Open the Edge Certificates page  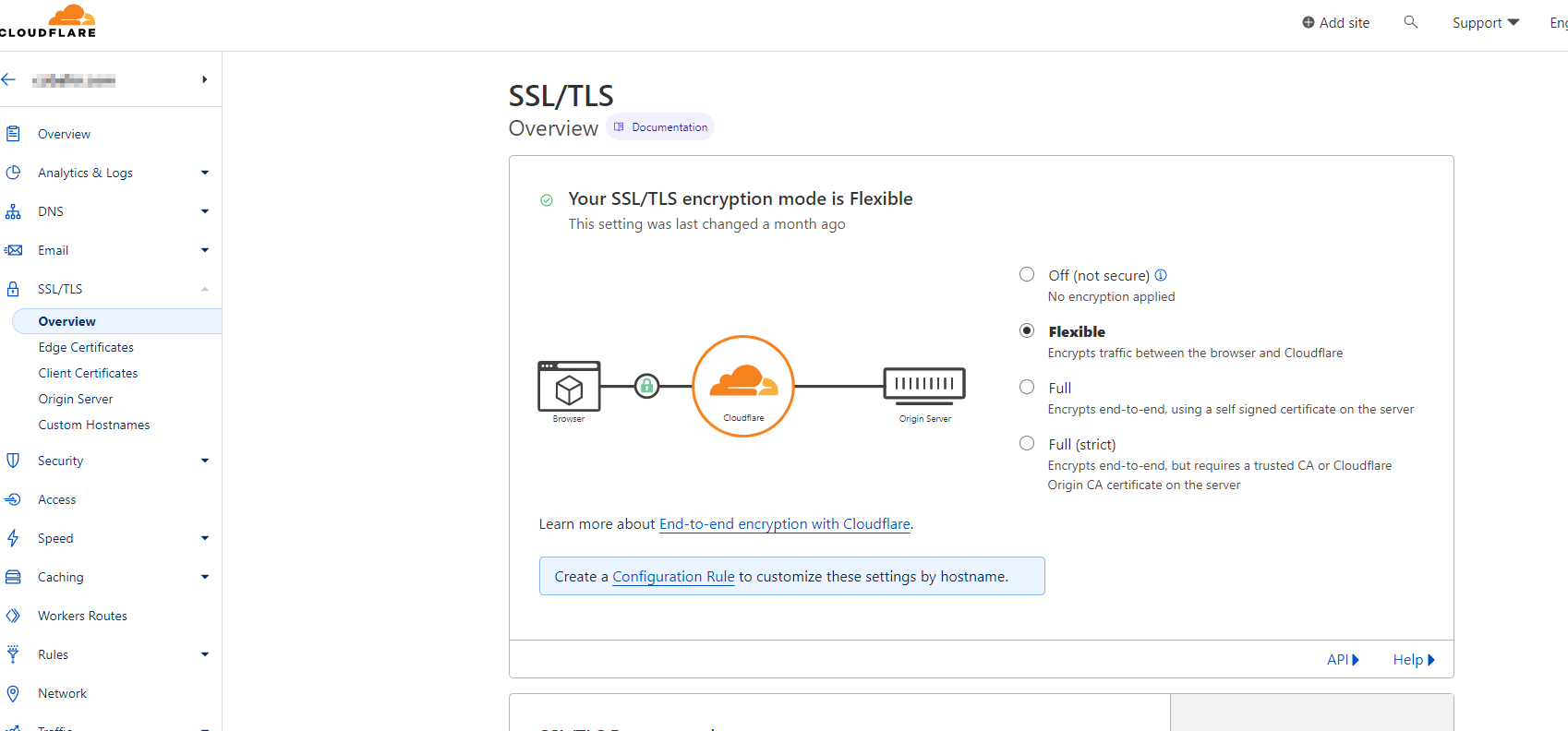pyautogui.click(x=85, y=347)
